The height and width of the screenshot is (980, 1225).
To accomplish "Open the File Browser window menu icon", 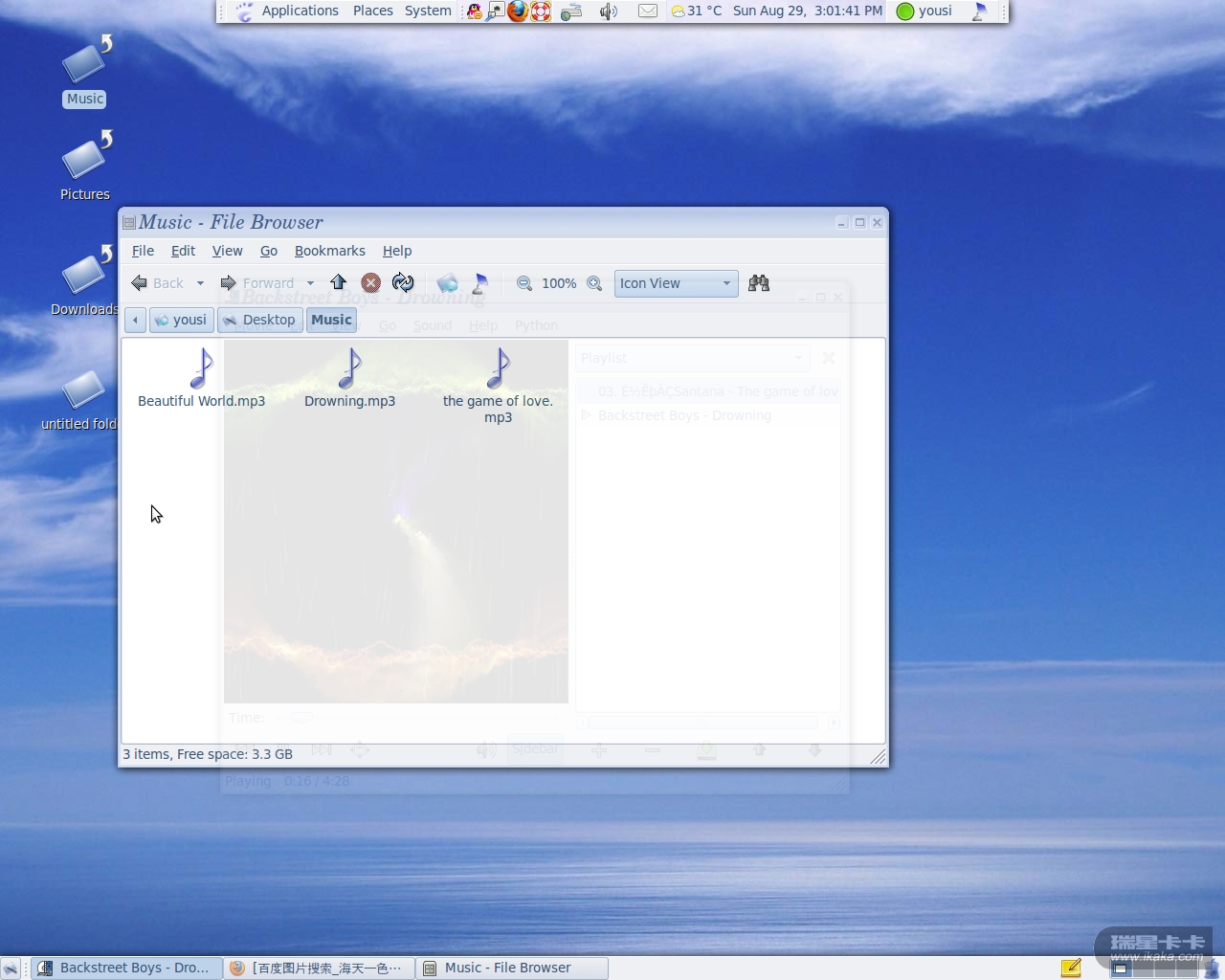I will click(x=128, y=223).
